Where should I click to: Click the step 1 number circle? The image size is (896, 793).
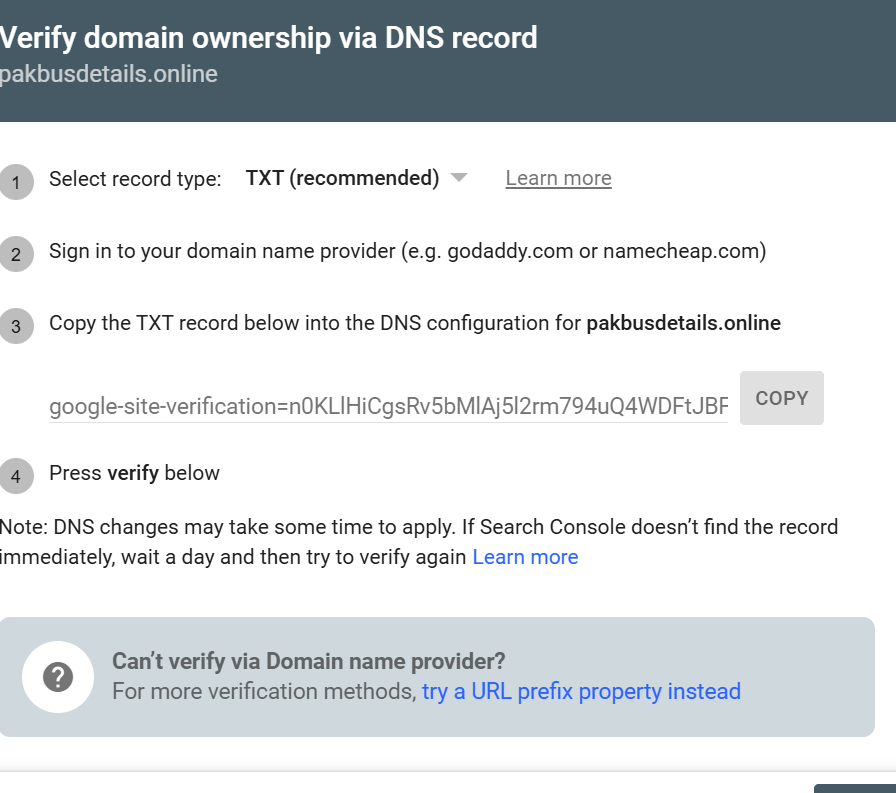pos(16,182)
